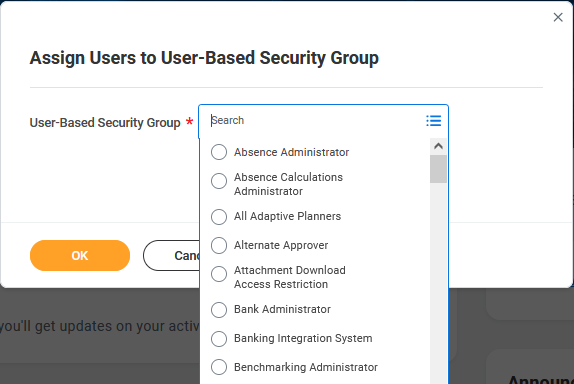Pick Benchmarking Administrator radio button
This screenshot has height=384, width=574.
(219, 367)
